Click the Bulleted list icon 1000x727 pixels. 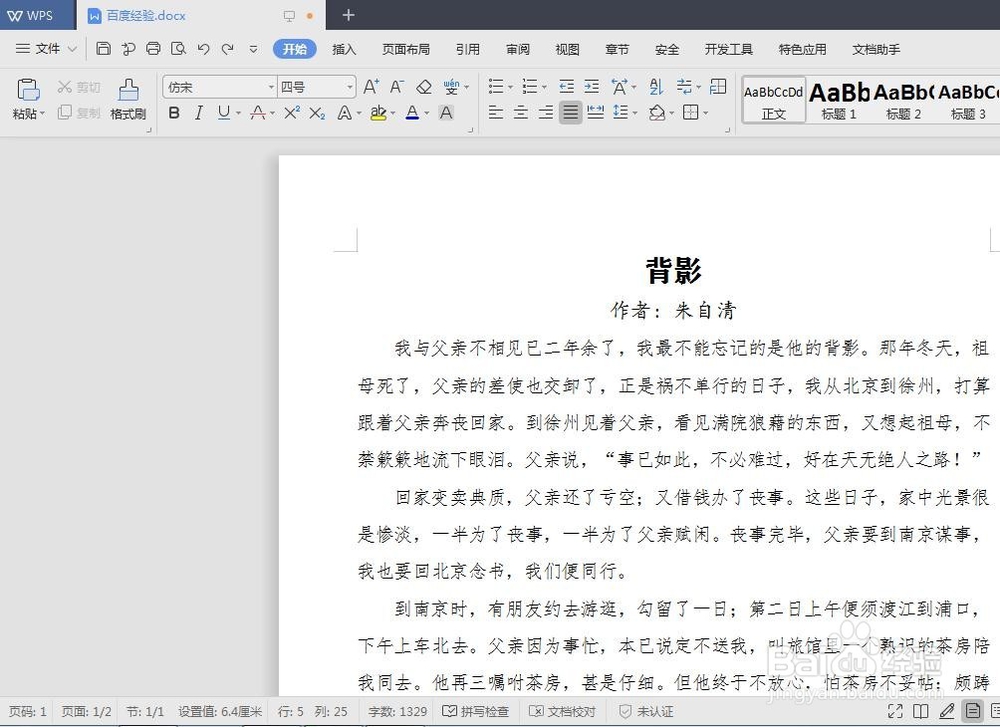click(x=496, y=87)
